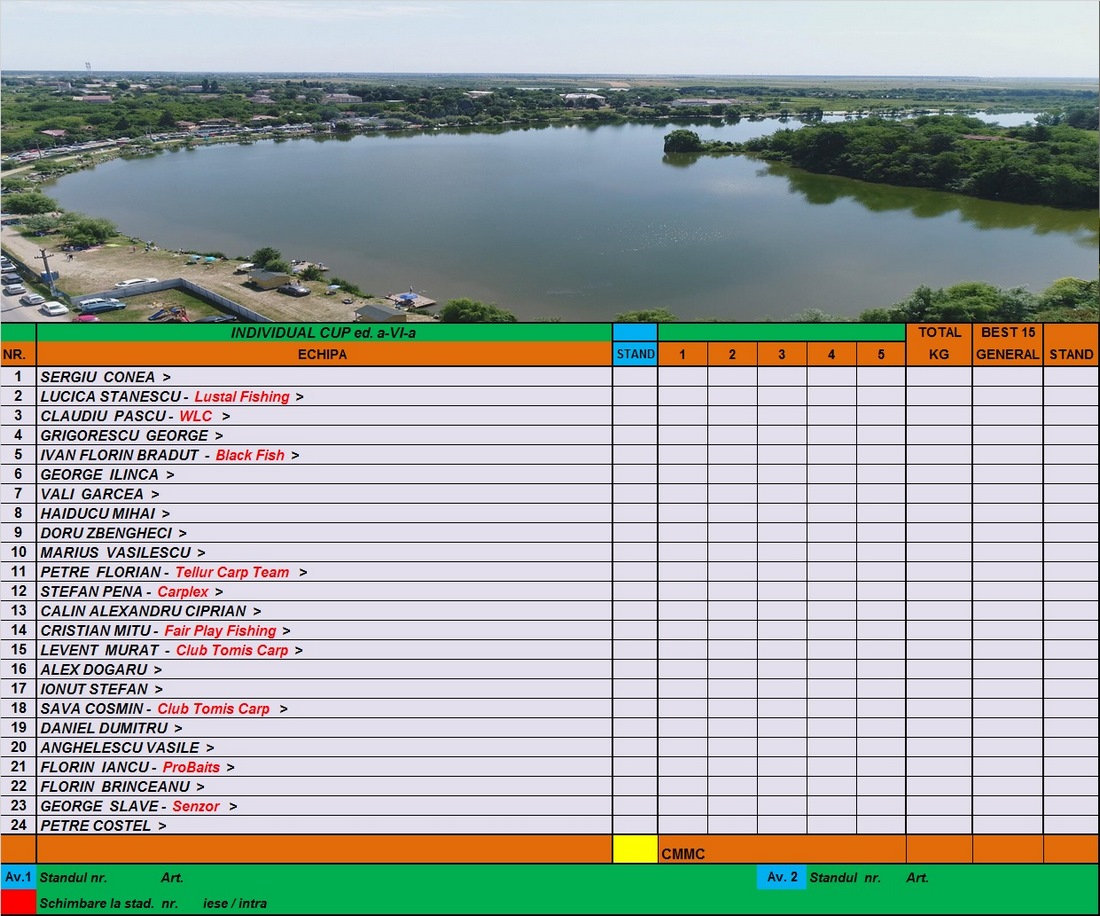Select the INDIVIDUAL CUP ed. a-VI-a title cell
1100x916 pixels.
point(323,332)
